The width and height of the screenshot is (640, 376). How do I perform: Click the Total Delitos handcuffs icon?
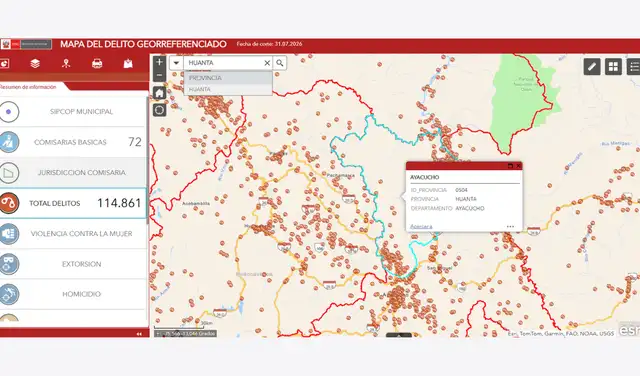[x=9, y=203]
